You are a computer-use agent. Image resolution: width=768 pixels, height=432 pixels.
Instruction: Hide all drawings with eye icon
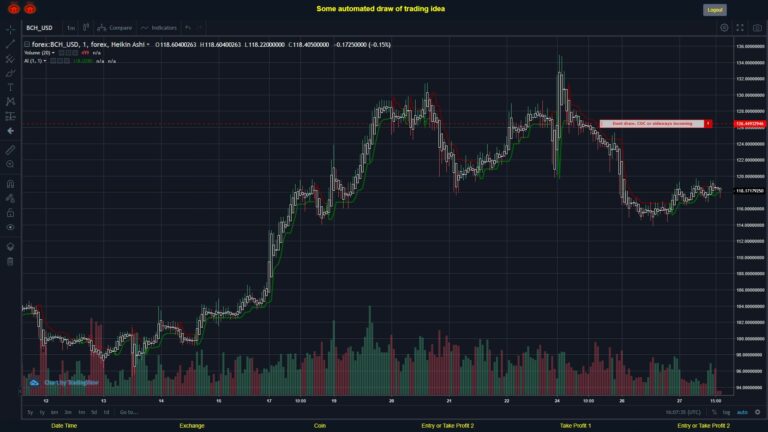pyautogui.click(x=10, y=227)
